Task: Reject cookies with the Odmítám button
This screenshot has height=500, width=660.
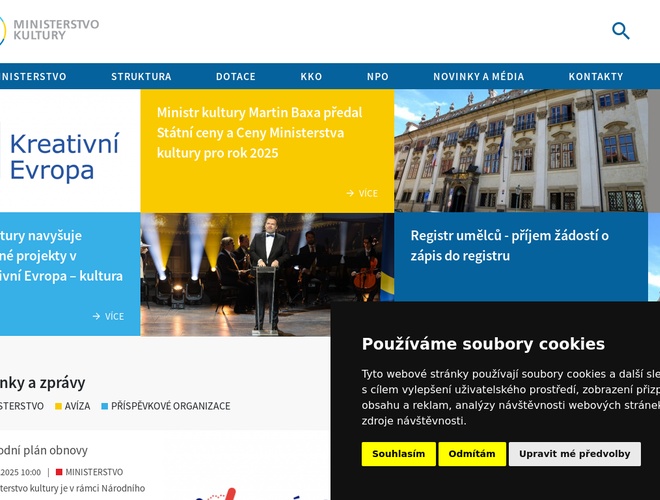Action: pos(472,454)
